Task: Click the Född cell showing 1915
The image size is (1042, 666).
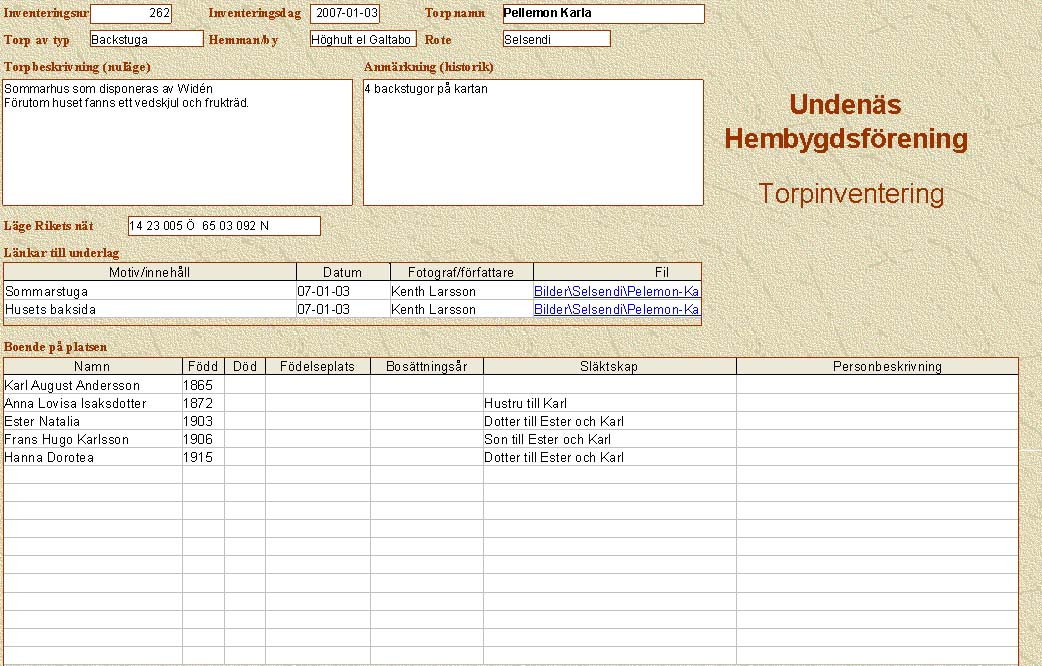Action: (x=202, y=457)
